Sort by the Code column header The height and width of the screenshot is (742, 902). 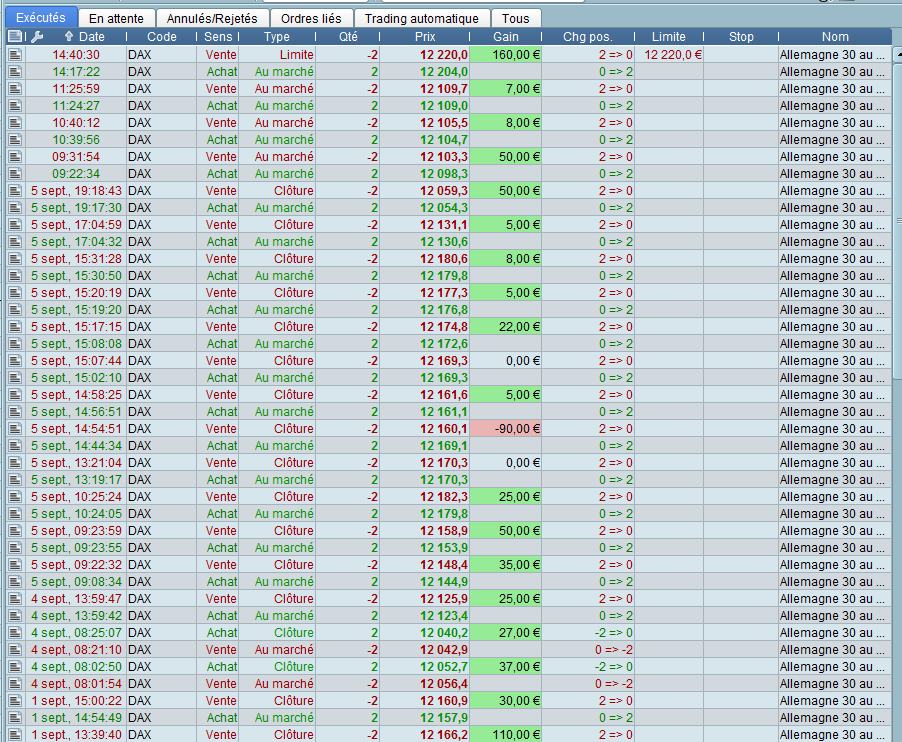(162, 37)
